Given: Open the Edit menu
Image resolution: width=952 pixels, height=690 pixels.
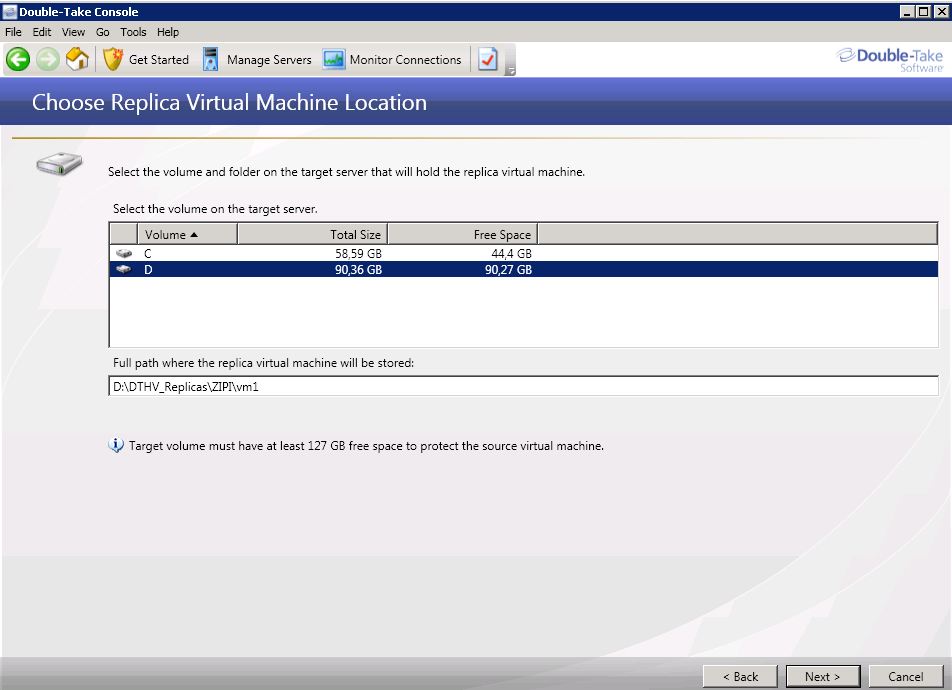Looking at the screenshot, I should coord(42,32).
